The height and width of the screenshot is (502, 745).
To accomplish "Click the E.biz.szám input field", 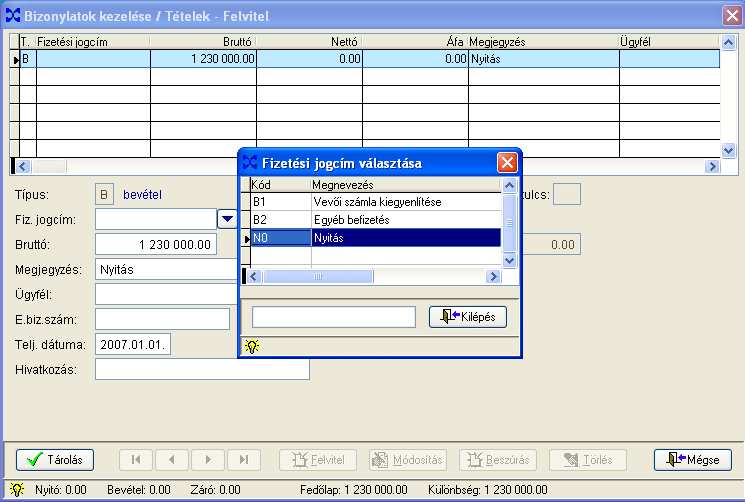I will click(x=162, y=320).
